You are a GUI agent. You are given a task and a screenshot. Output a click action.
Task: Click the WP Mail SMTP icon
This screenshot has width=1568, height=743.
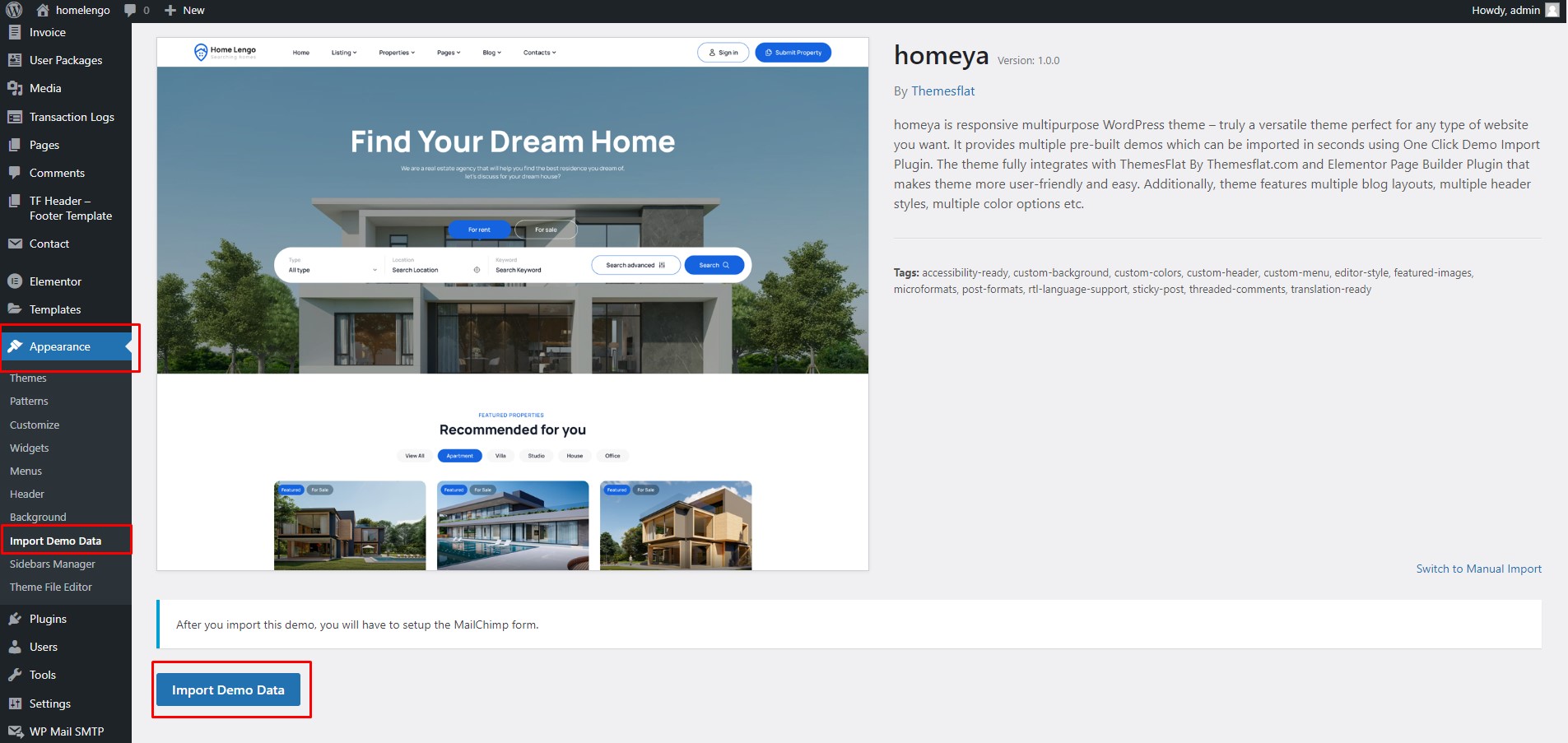15,731
